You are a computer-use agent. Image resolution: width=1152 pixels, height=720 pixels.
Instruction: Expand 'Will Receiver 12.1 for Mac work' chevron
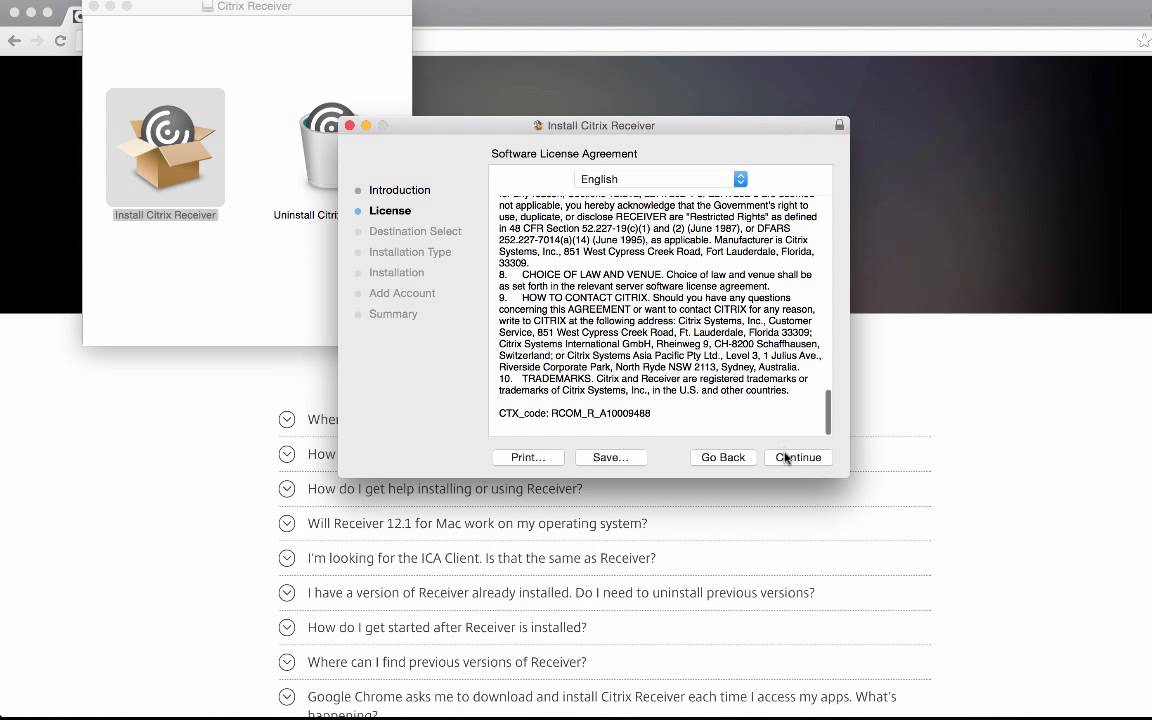[x=287, y=523]
